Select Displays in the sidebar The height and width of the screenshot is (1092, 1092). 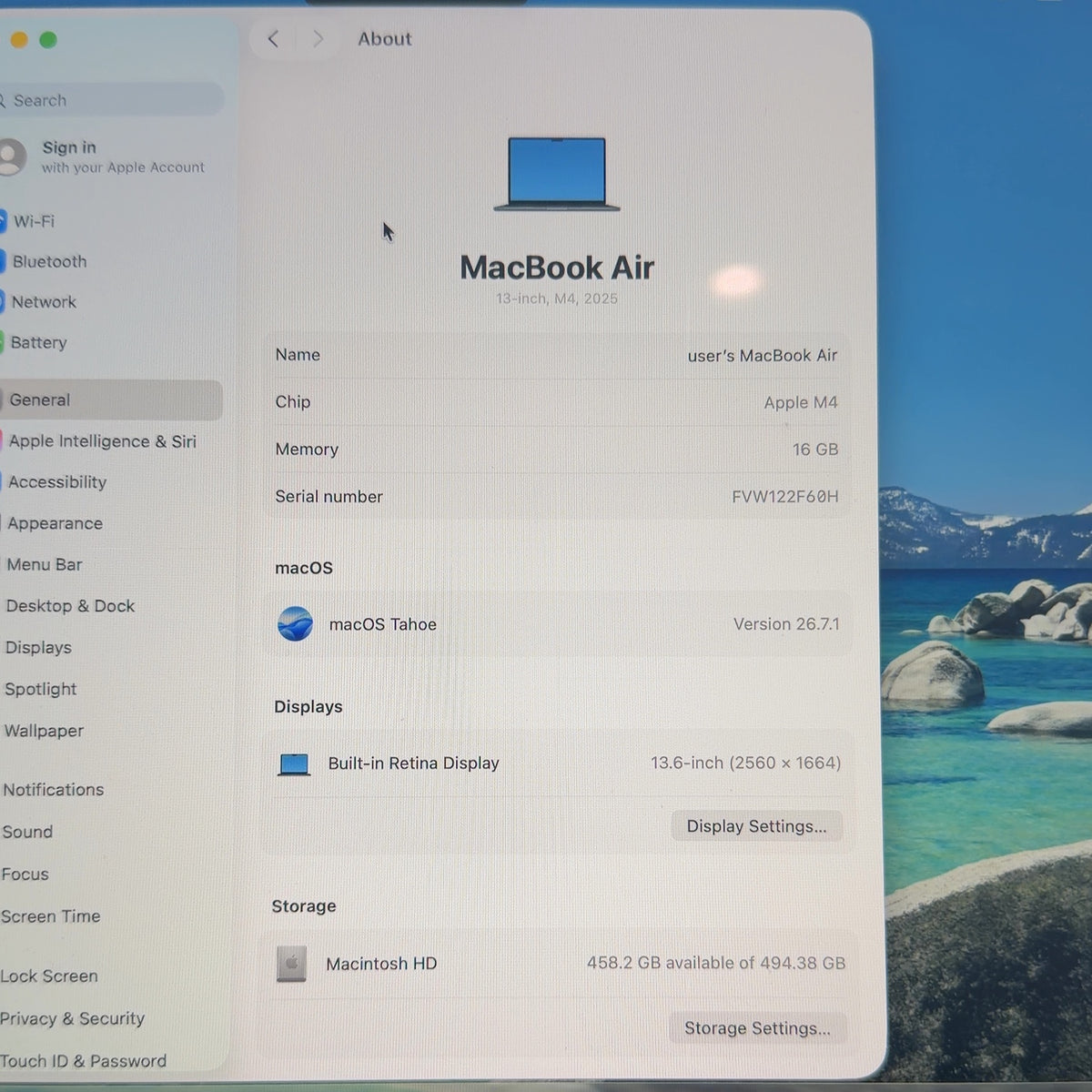pyautogui.click(x=38, y=648)
